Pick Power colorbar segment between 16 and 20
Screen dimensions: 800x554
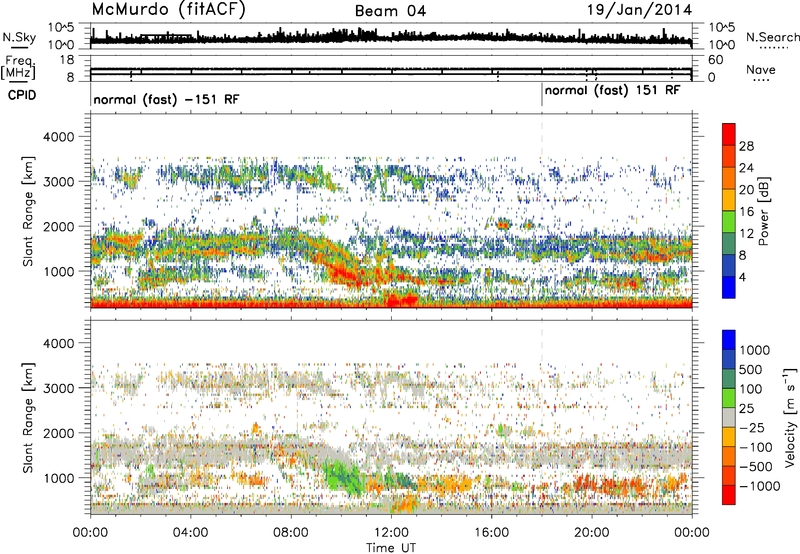[729, 200]
